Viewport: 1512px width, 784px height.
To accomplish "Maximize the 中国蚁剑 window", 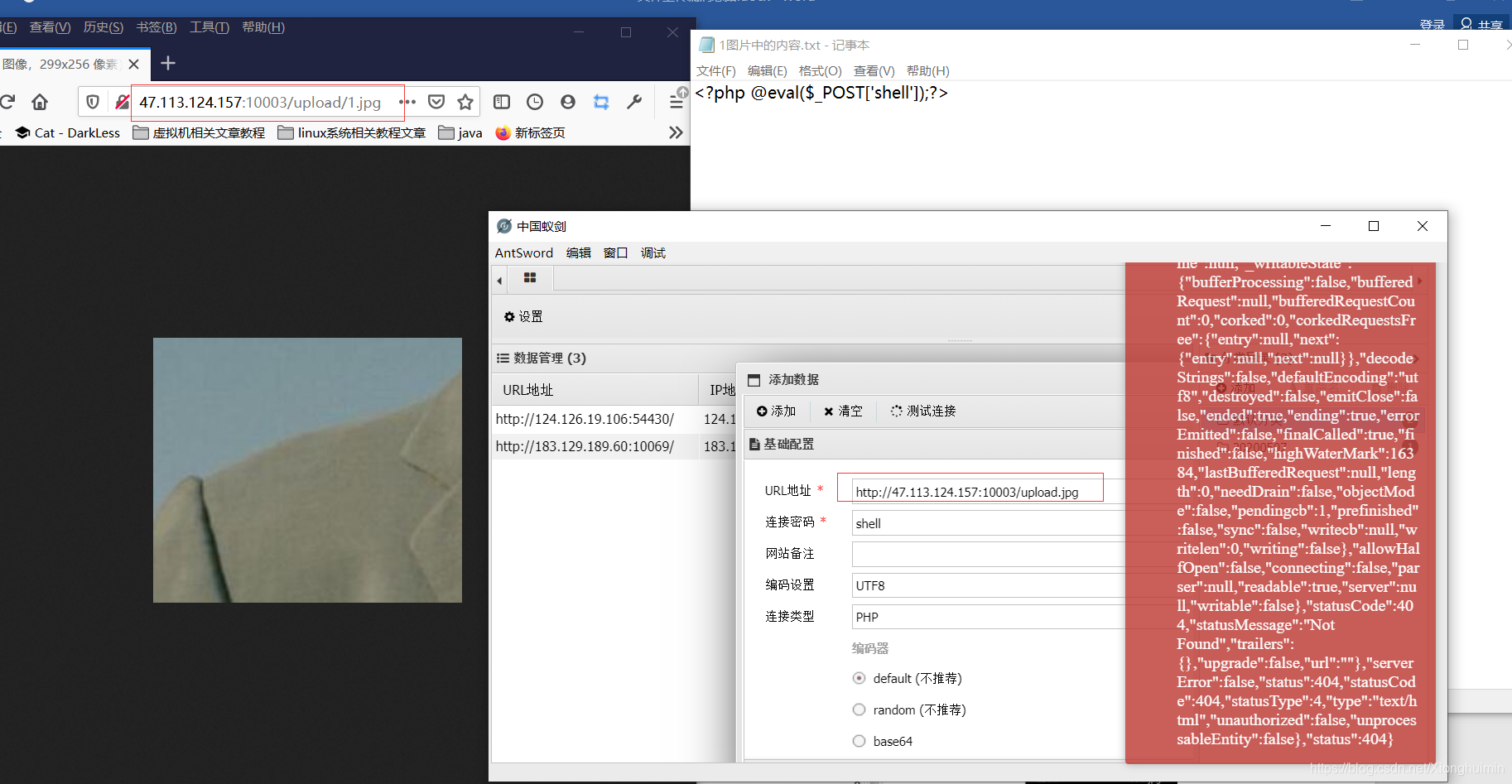I will [x=1374, y=226].
